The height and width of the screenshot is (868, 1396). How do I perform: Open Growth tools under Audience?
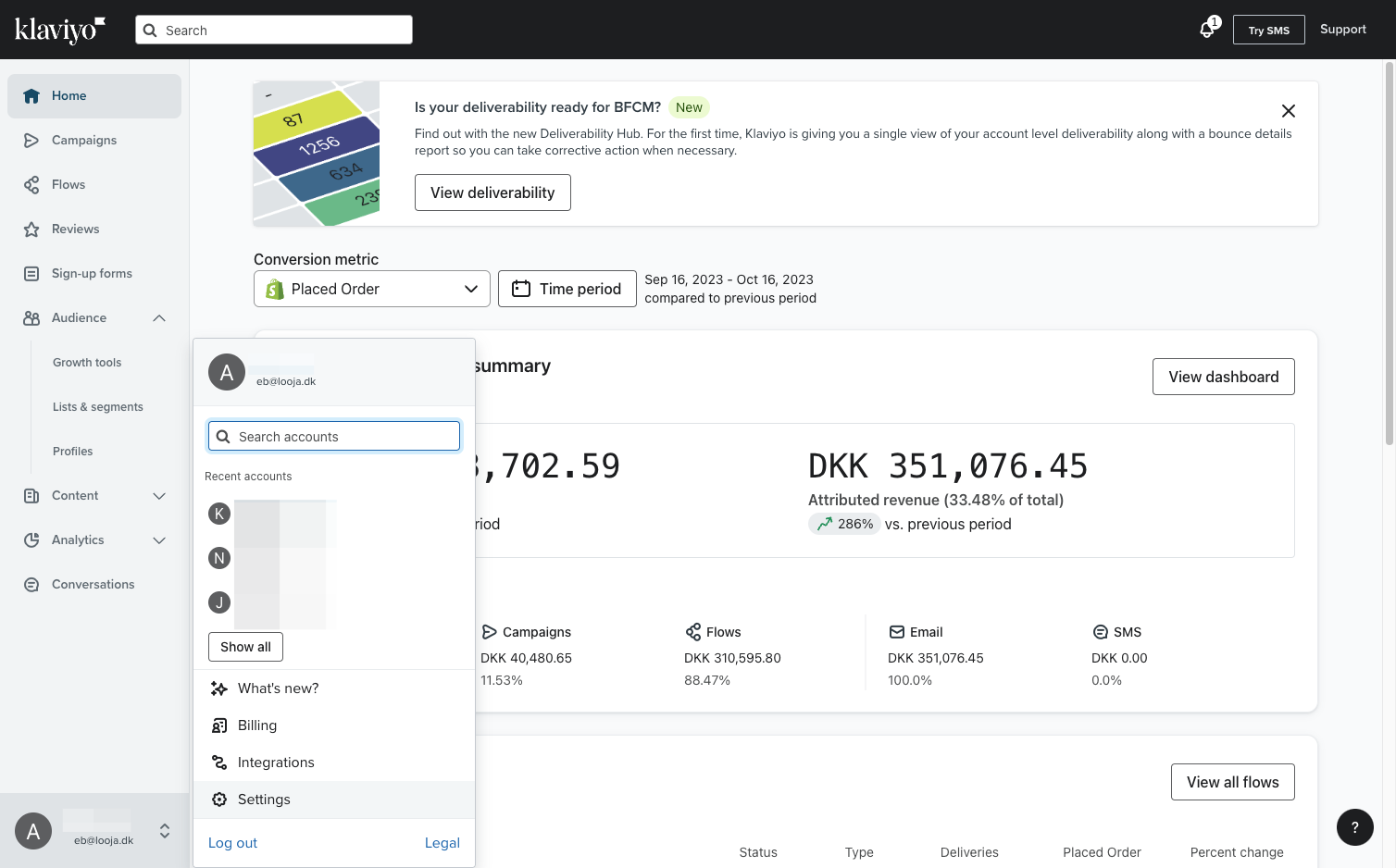pyautogui.click(x=87, y=363)
